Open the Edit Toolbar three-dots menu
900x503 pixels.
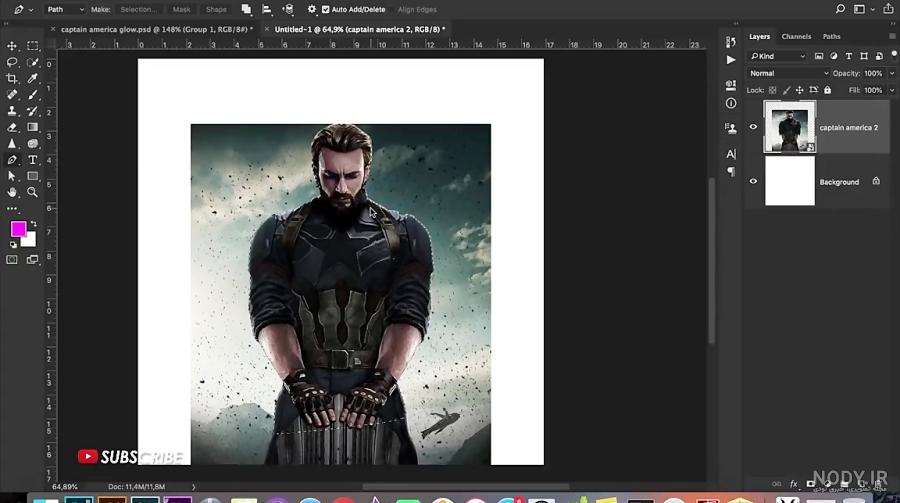click(11, 209)
